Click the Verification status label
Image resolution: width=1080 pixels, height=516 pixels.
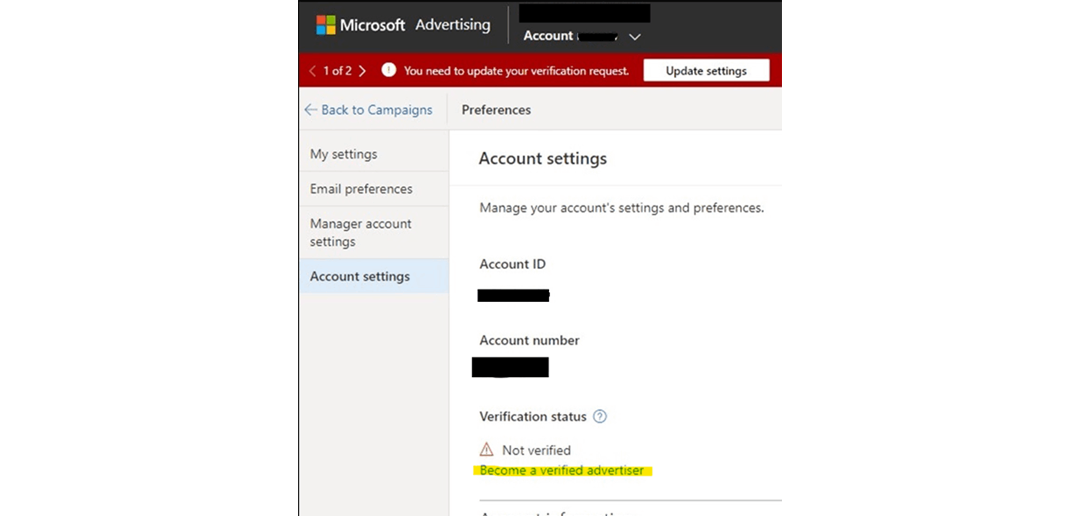[x=533, y=417]
